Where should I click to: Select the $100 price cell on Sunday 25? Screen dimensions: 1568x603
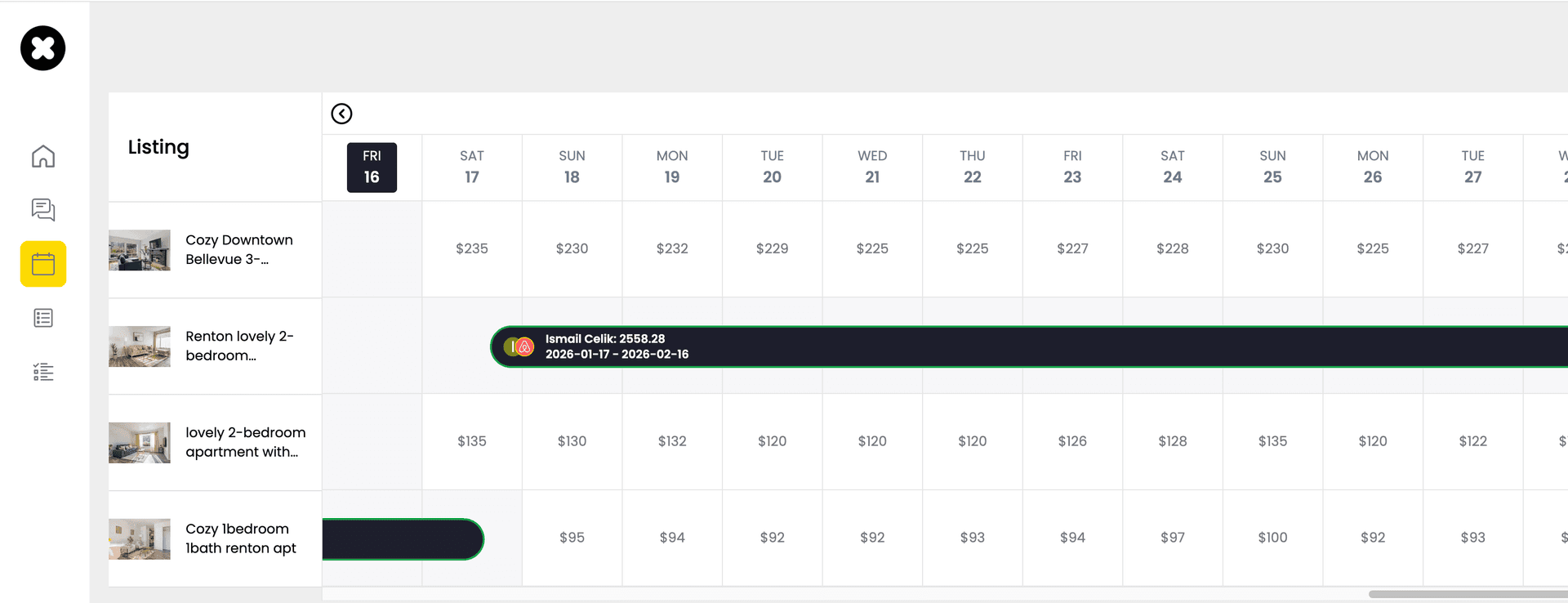[1272, 538]
